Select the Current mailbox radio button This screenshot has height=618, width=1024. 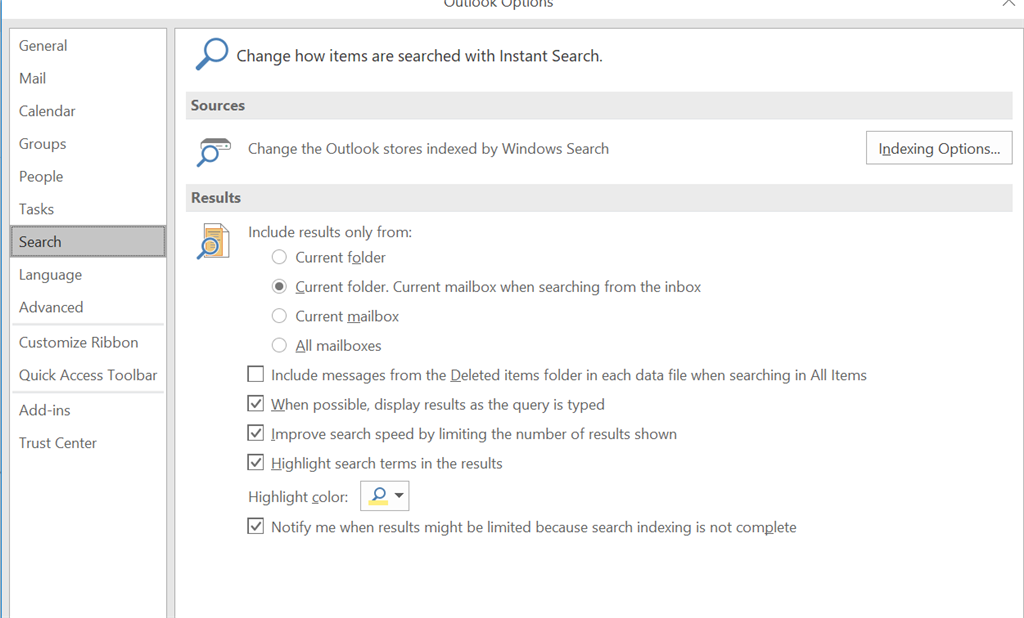coord(279,316)
